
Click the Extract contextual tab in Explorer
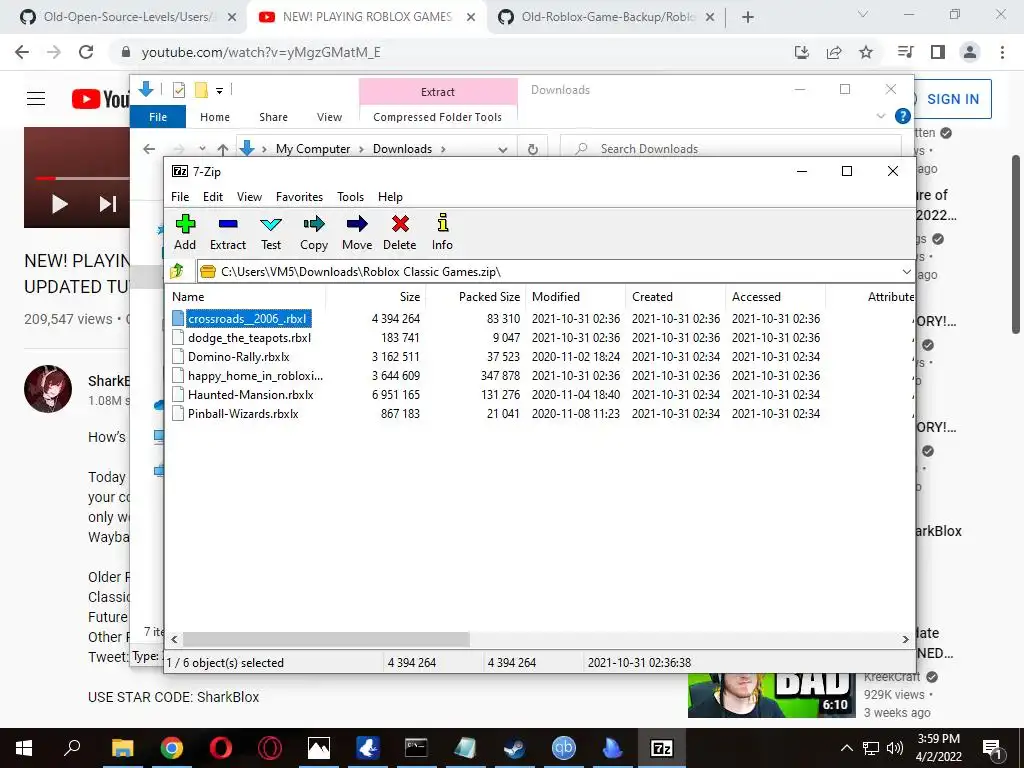(438, 92)
